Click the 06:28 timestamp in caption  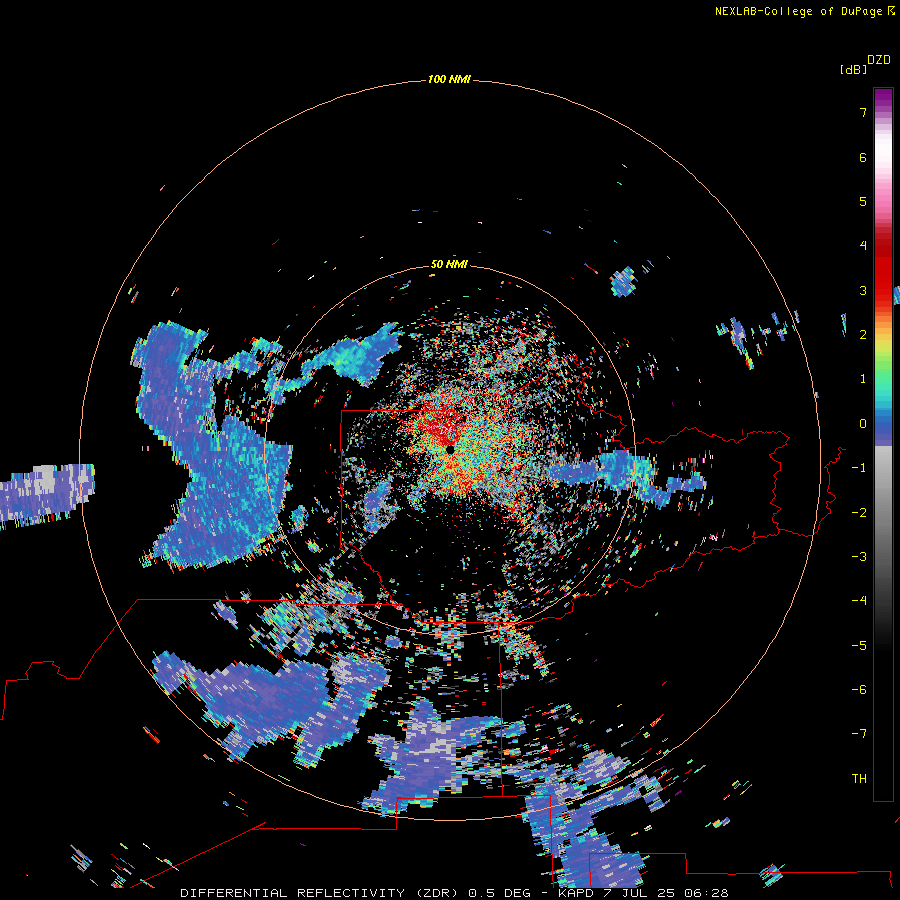709,893
